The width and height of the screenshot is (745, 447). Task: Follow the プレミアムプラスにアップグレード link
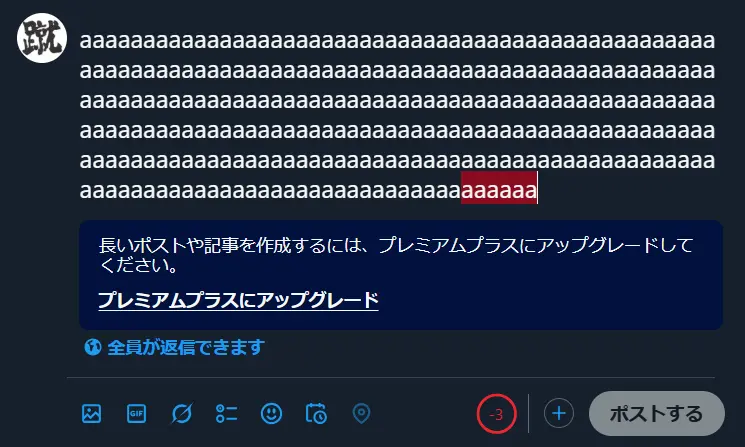(239, 300)
